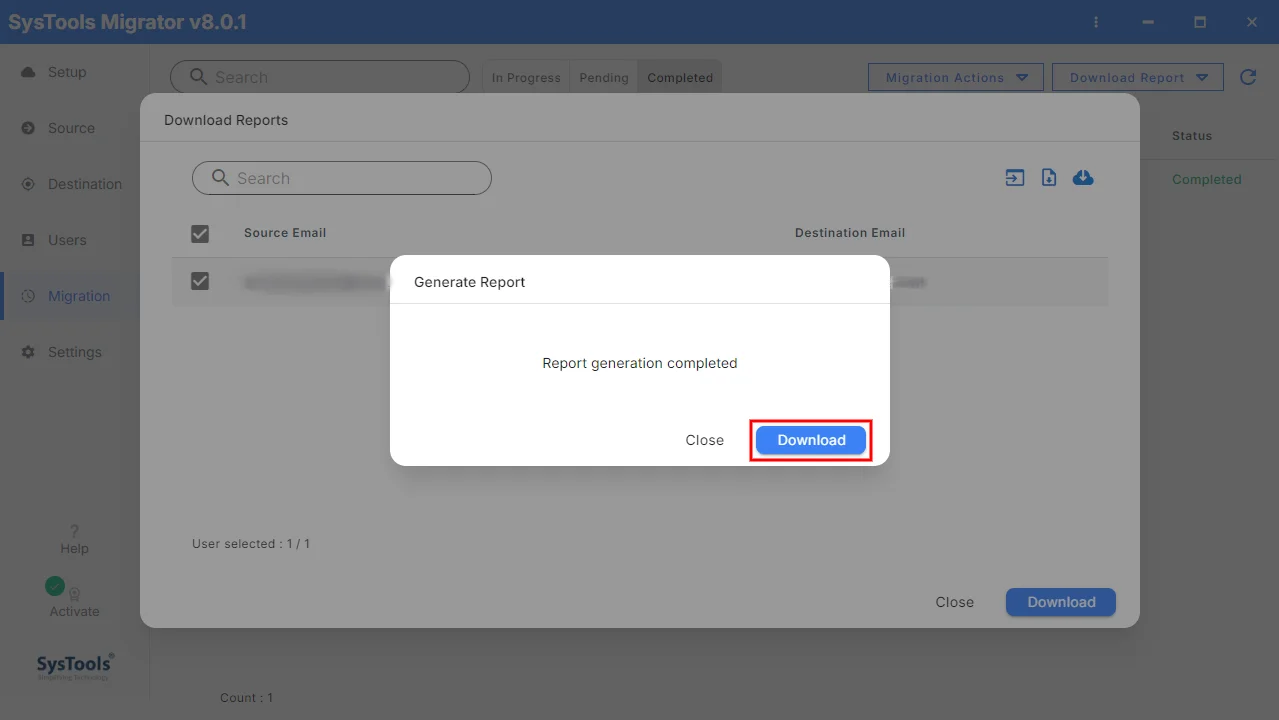Viewport: 1279px width, 720px height.
Task: Click the Setup cloud icon
Action: point(28,72)
